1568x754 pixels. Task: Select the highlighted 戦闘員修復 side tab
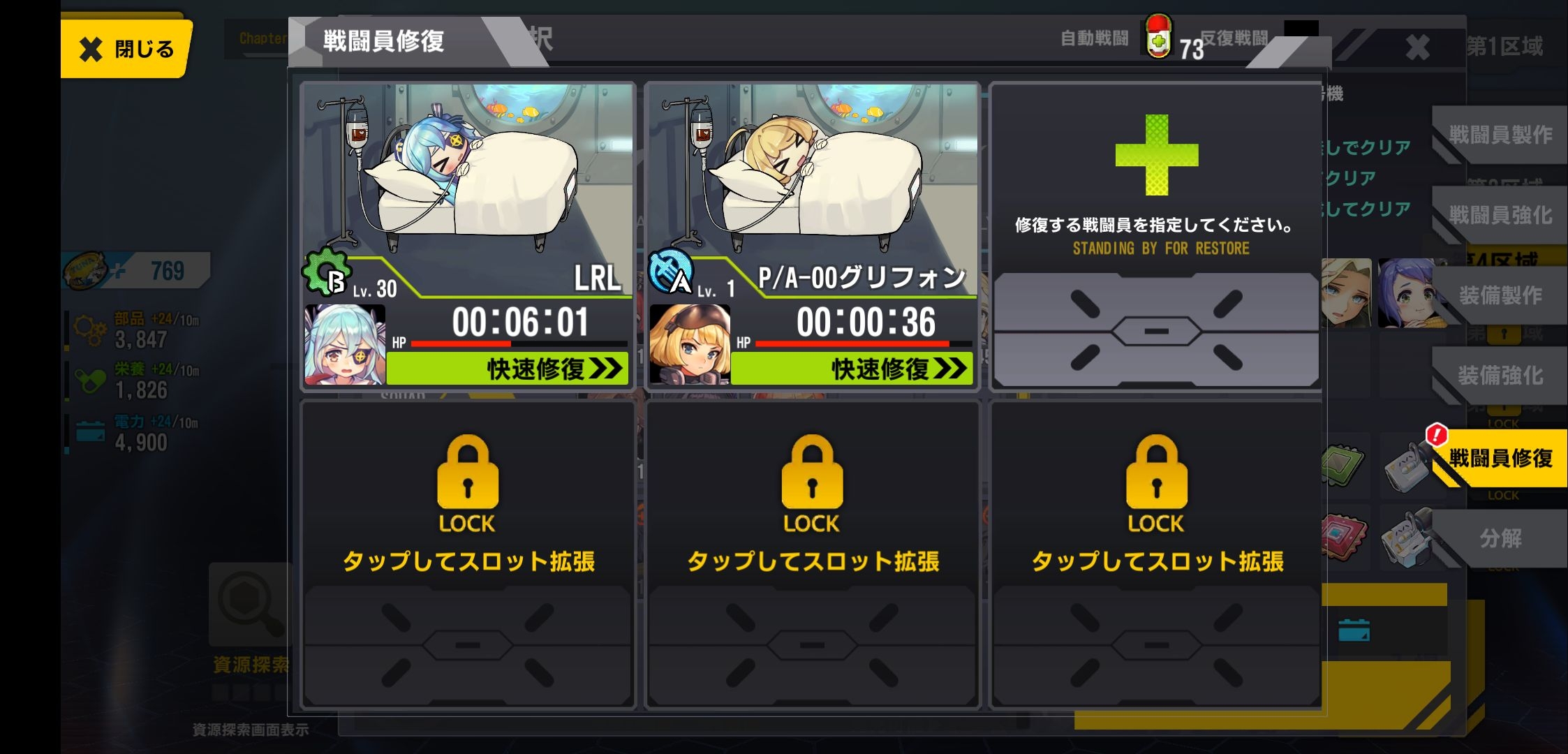coord(1500,458)
